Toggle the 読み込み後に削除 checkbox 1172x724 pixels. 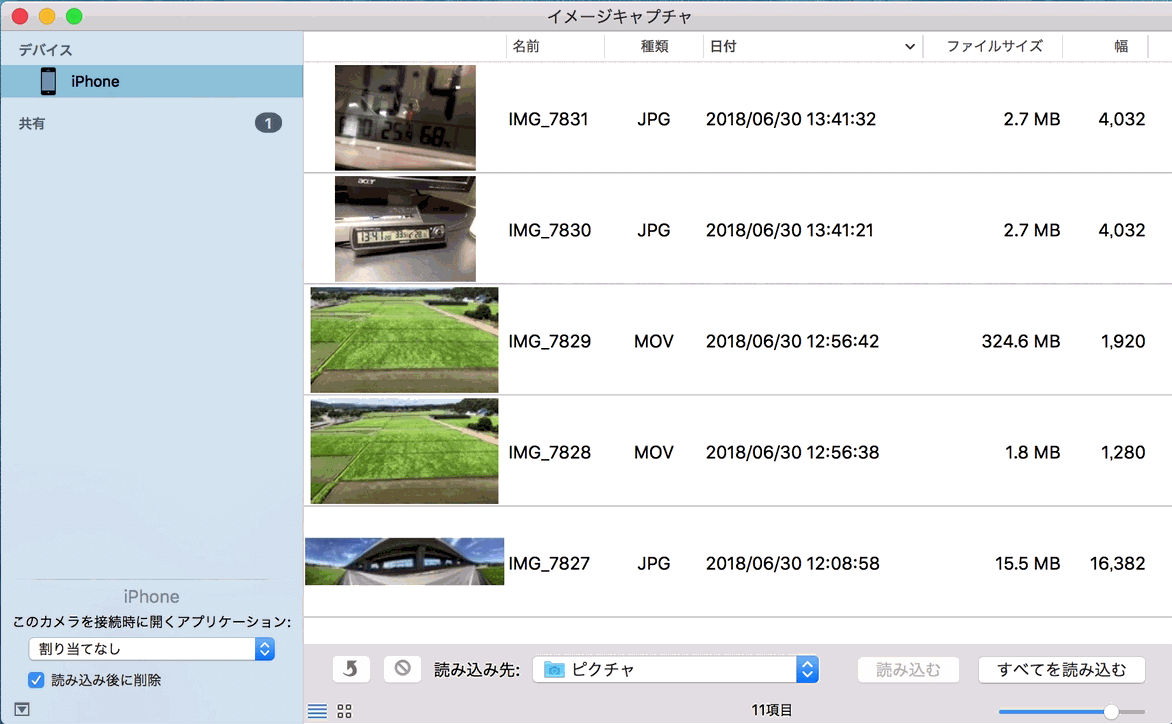36,680
